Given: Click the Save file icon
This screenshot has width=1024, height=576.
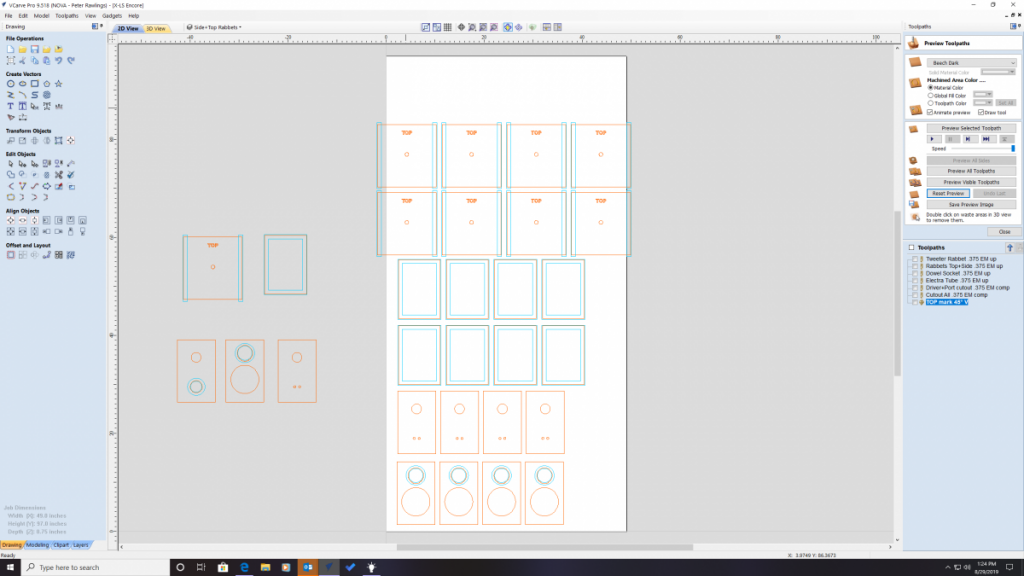Looking at the screenshot, I should coord(34,49).
